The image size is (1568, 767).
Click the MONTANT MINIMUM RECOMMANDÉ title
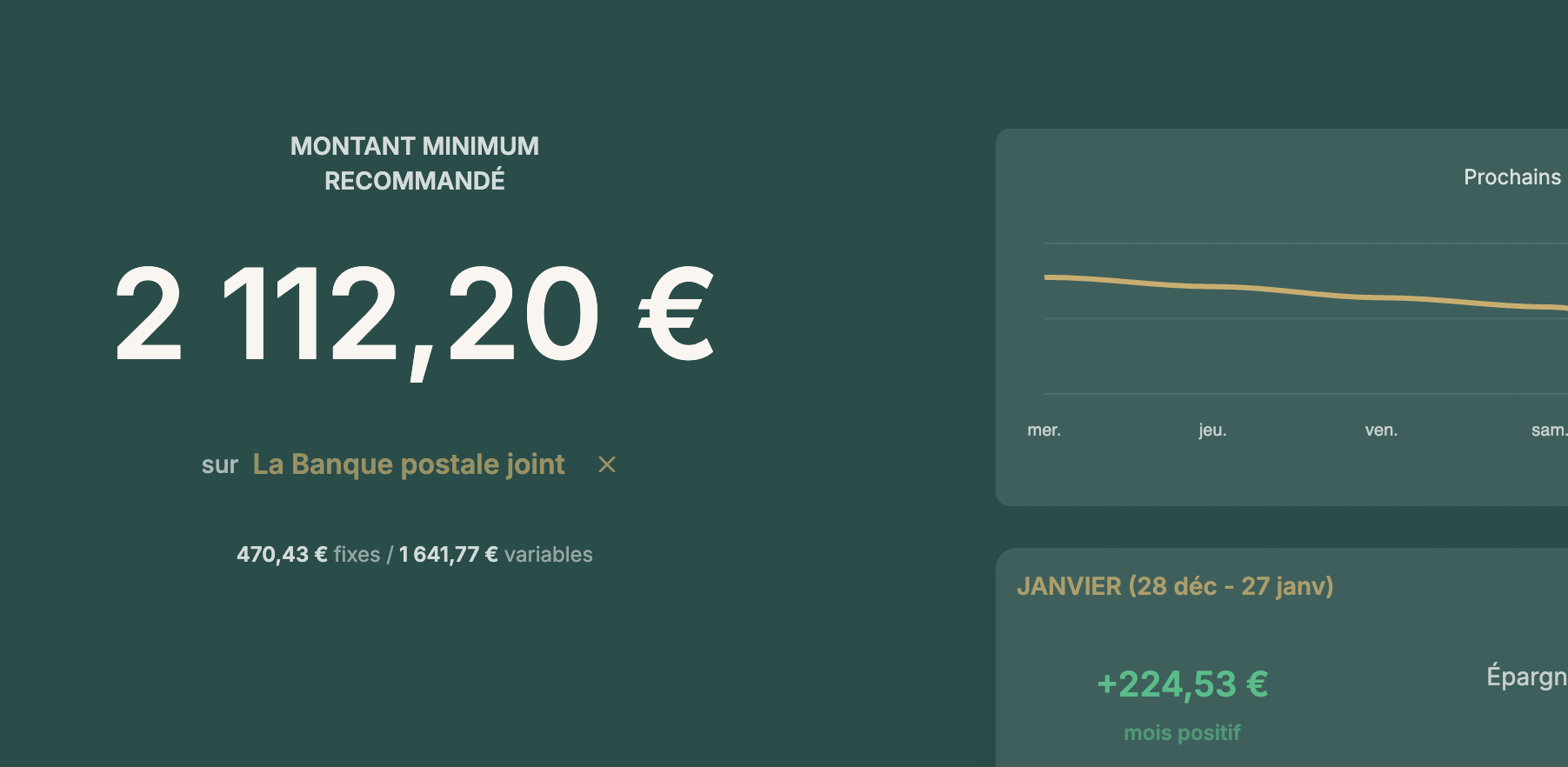coord(415,163)
